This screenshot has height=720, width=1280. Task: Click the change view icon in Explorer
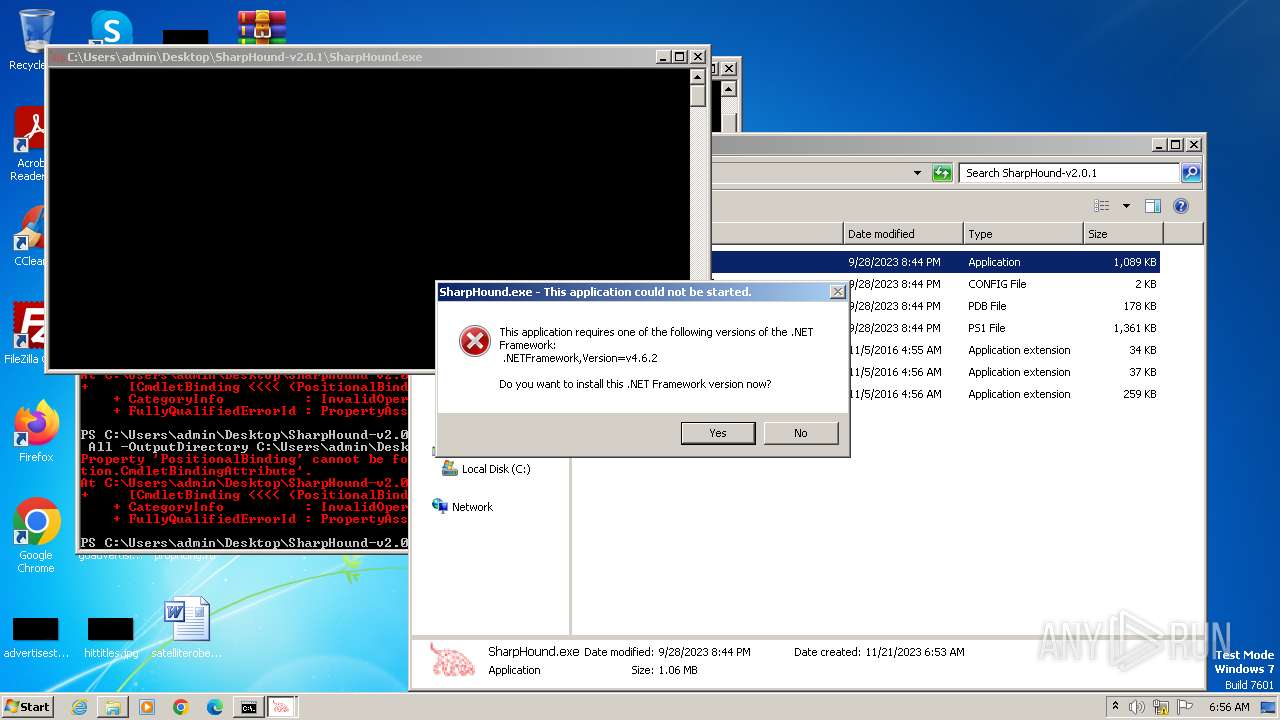(1101, 206)
